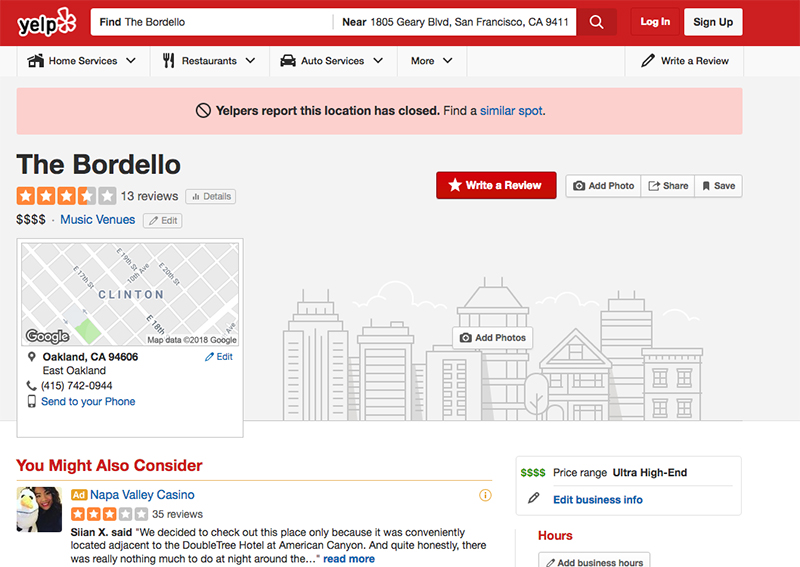Click the phone icon beside Send to your Phone
The height and width of the screenshot is (567, 800).
[32, 401]
